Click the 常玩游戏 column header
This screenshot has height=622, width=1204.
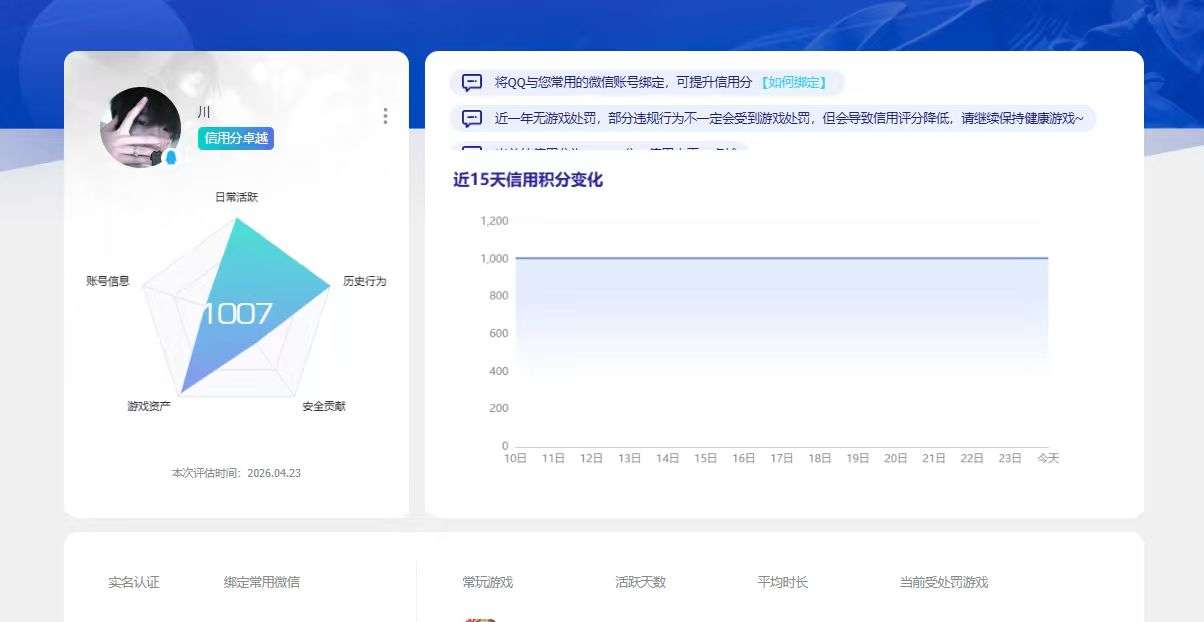488,582
